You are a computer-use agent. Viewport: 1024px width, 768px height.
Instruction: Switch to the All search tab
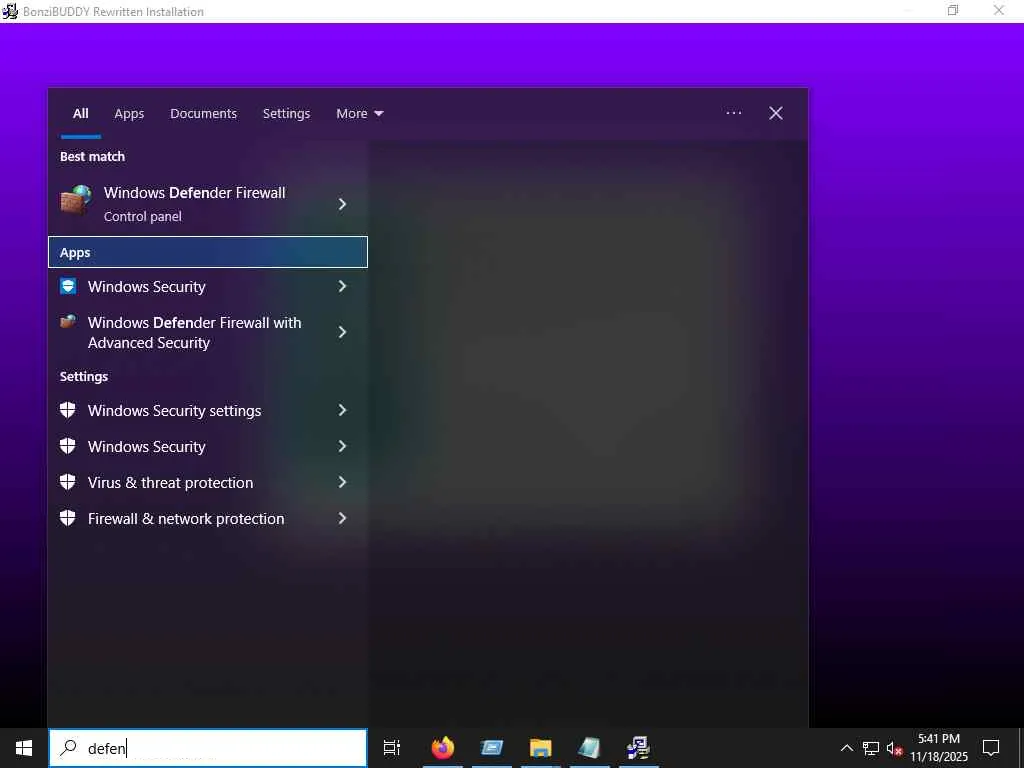click(x=80, y=114)
